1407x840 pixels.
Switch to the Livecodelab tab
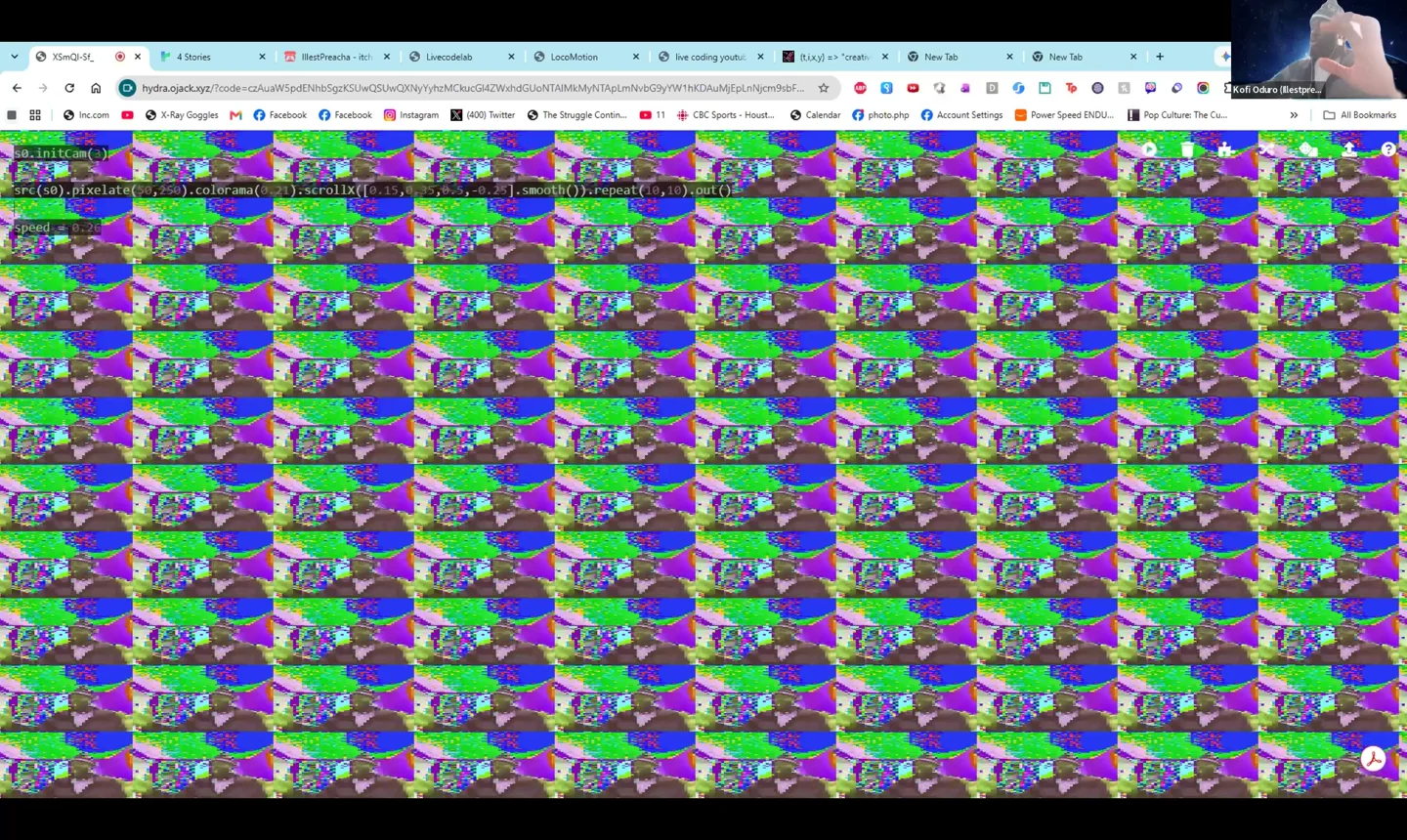pos(461,57)
